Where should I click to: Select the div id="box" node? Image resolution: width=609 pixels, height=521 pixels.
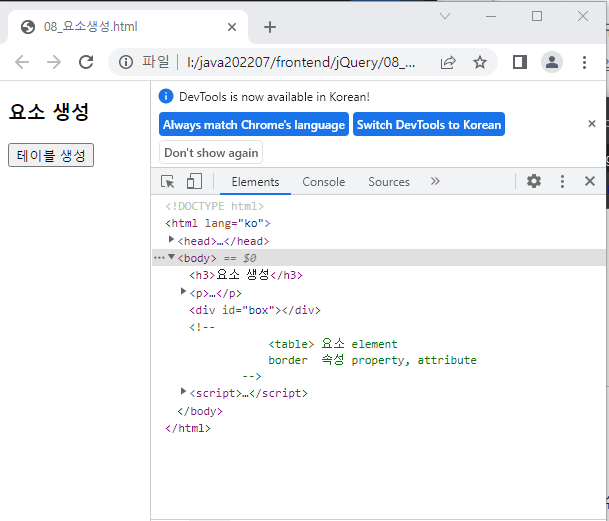point(255,310)
